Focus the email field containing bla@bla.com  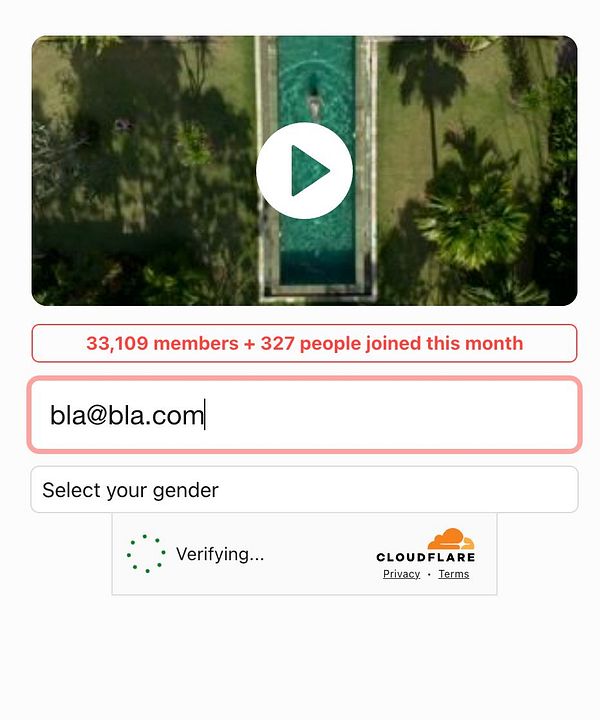pyautogui.click(x=304, y=415)
